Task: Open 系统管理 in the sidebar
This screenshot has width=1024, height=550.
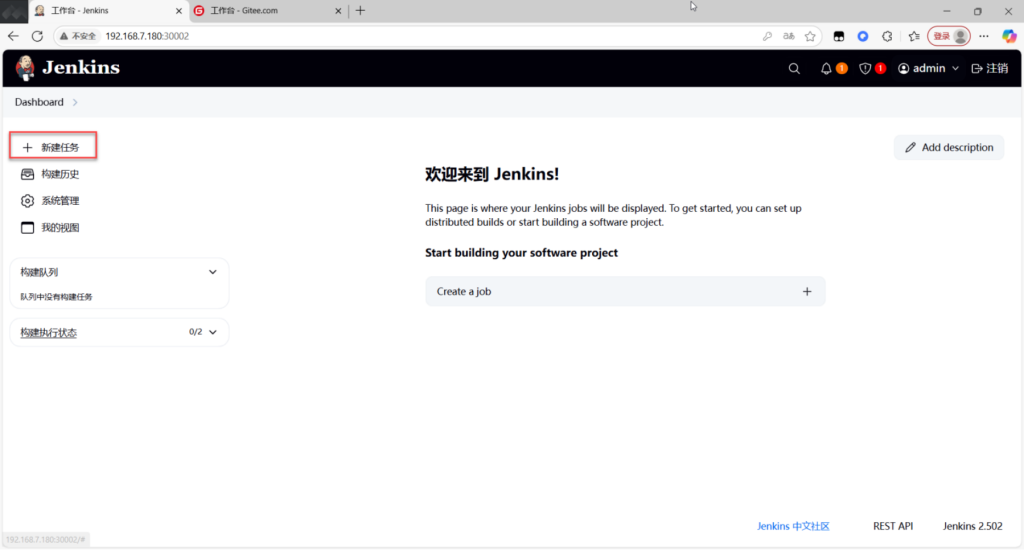Action: tap(59, 201)
